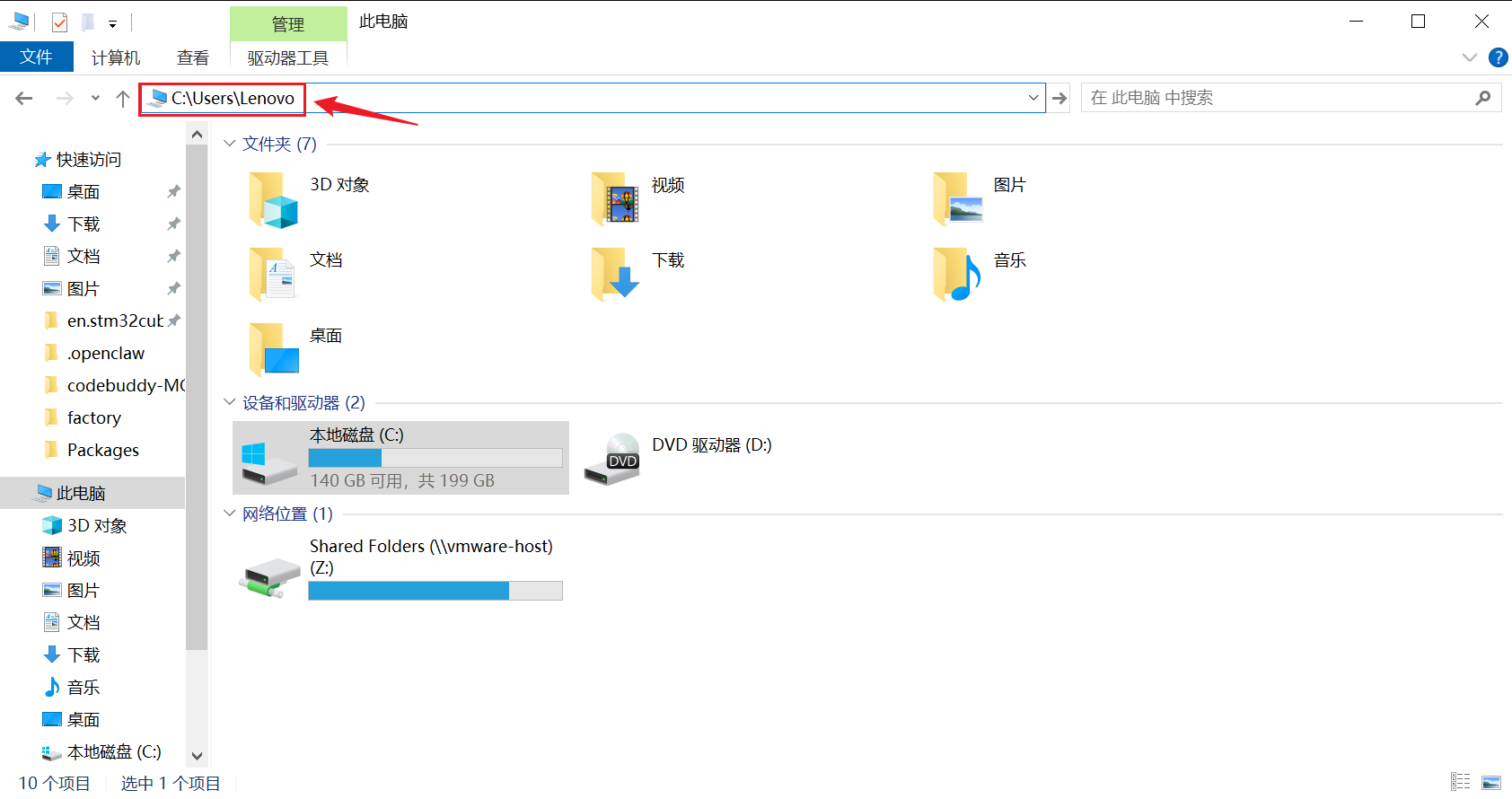This screenshot has height=799, width=1512.
Task: Switch to details view icon in status bar
Action: click(x=1461, y=782)
